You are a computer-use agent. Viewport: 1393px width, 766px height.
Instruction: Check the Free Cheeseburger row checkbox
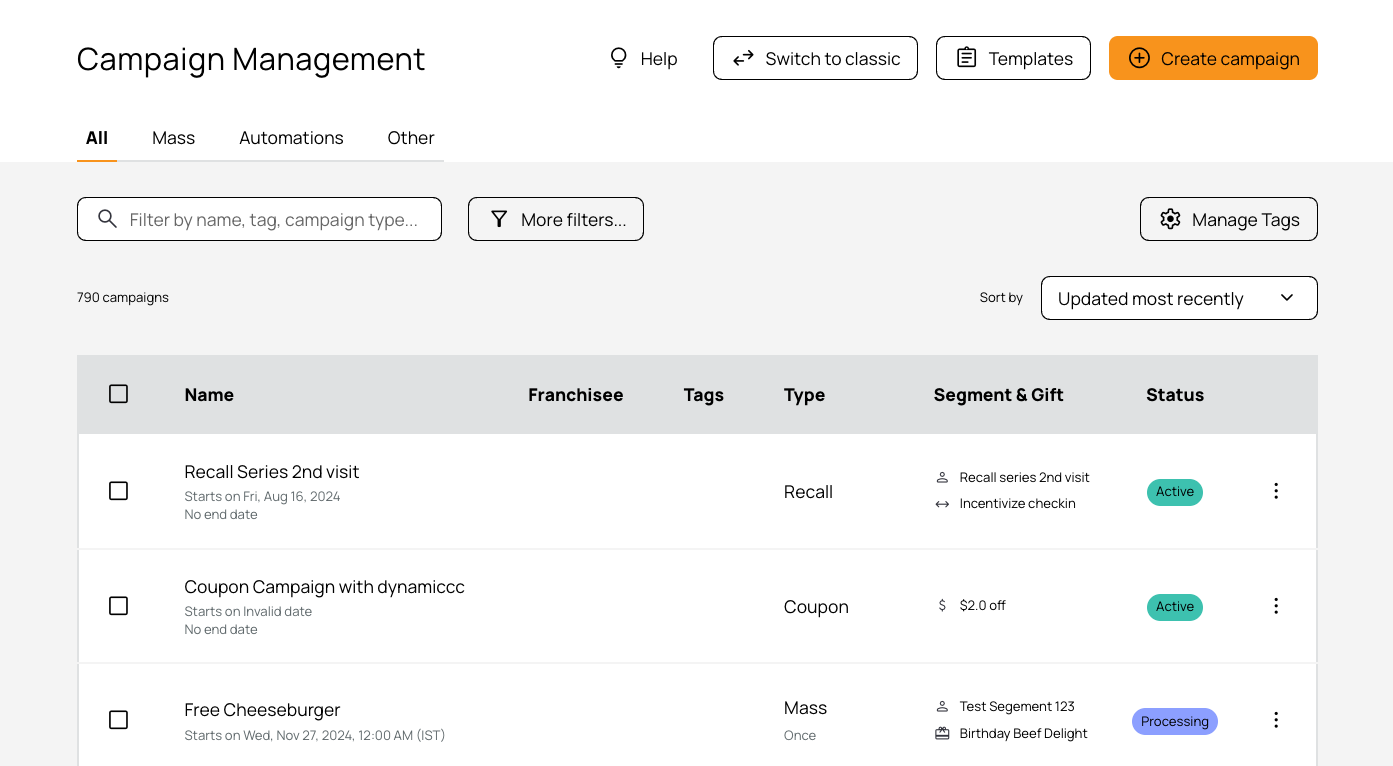click(x=118, y=720)
